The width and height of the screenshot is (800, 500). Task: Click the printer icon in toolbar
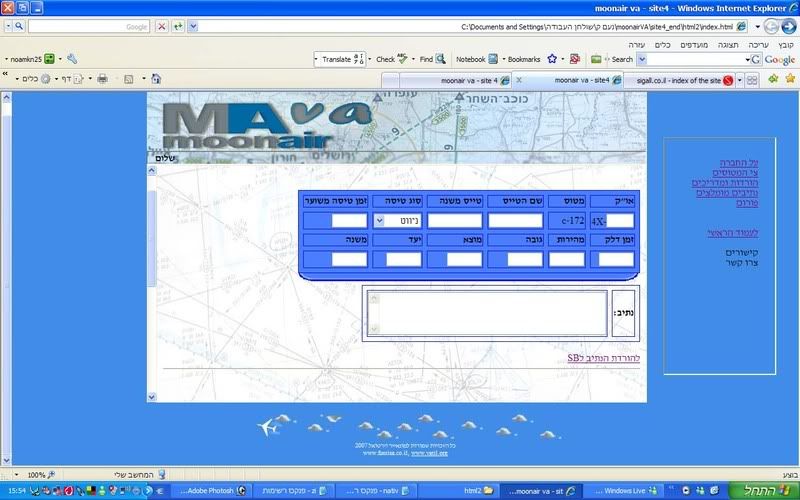point(102,78)
